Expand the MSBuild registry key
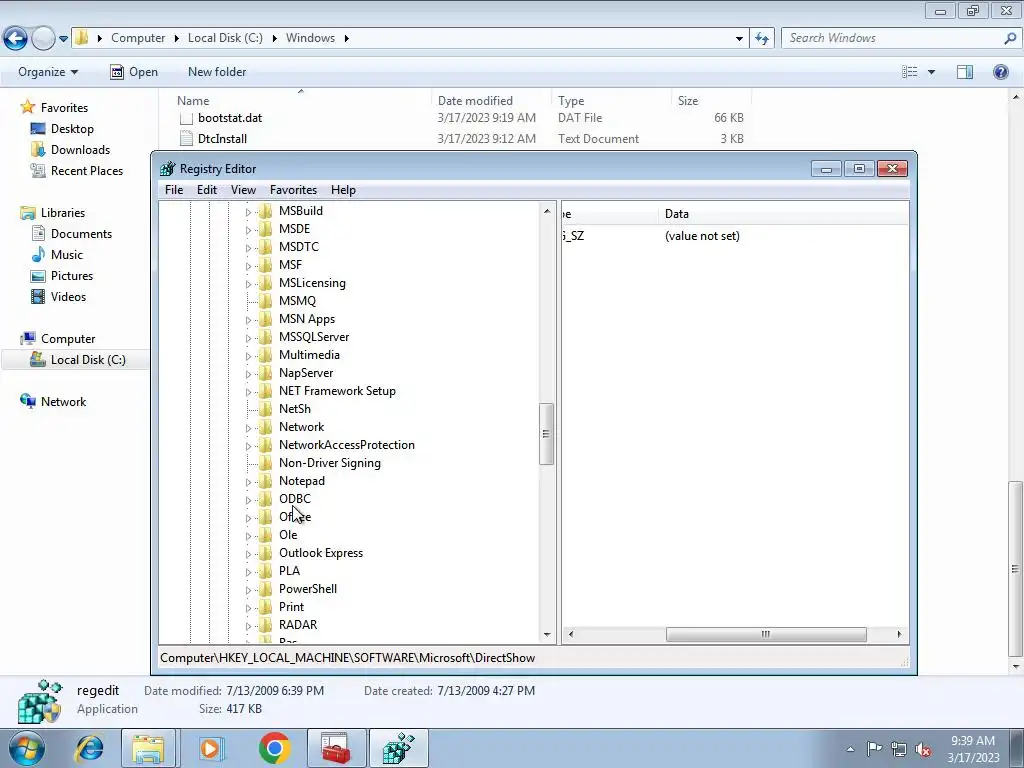Screen dimensions: 1024x768 tap(248, 212)
